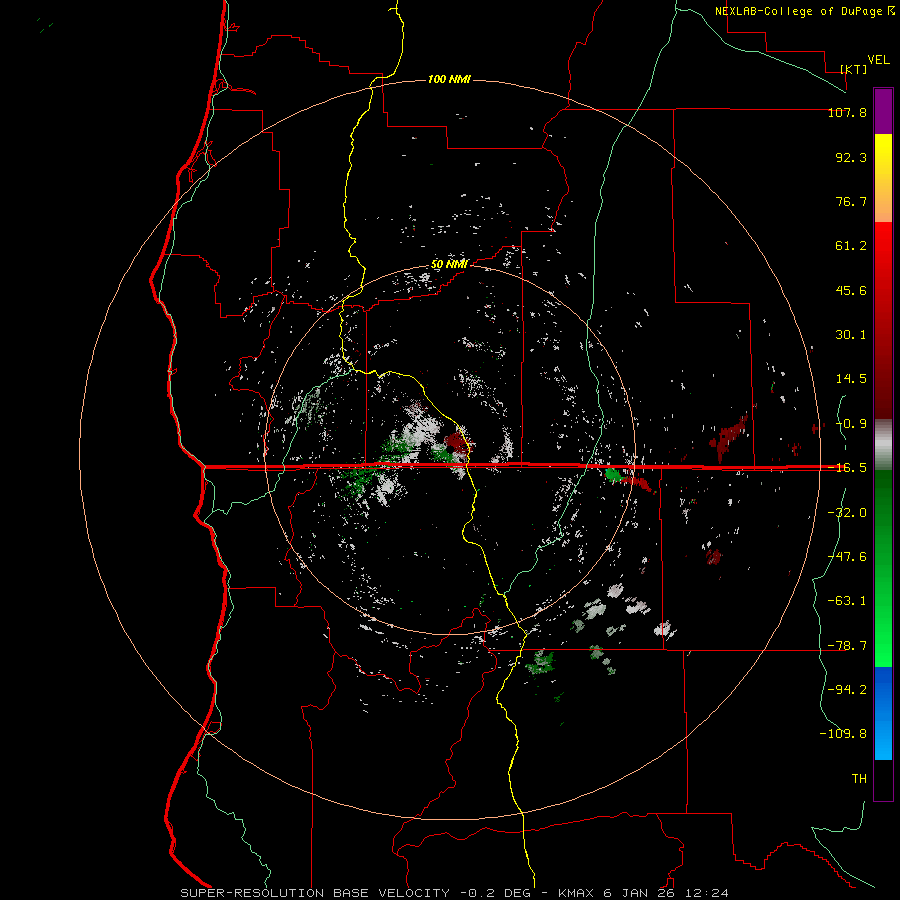
Task: Select the -78.7 scale value
Action: (x=847, y=646)
